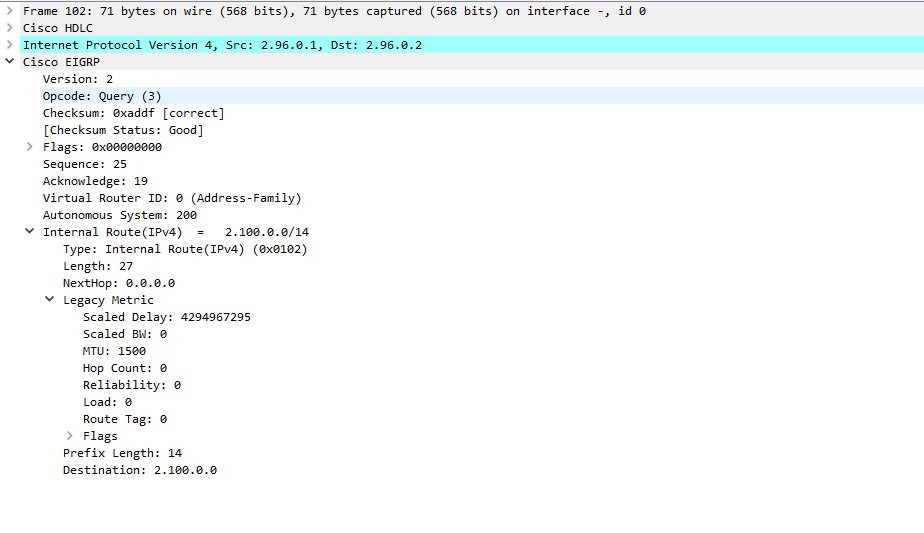Click the Version: 2 field

coord(78,79)
